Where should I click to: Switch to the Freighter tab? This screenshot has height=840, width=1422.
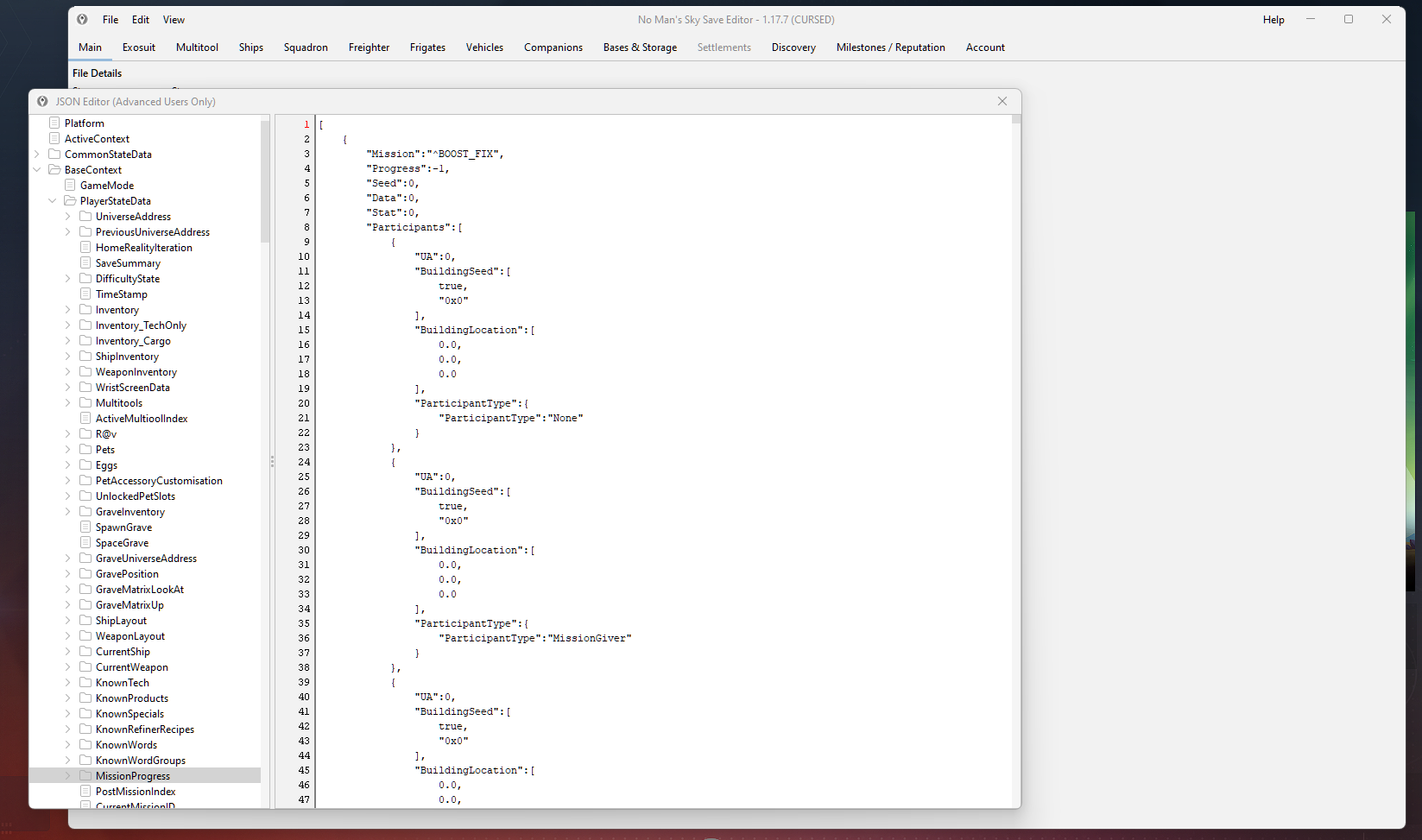369,47
